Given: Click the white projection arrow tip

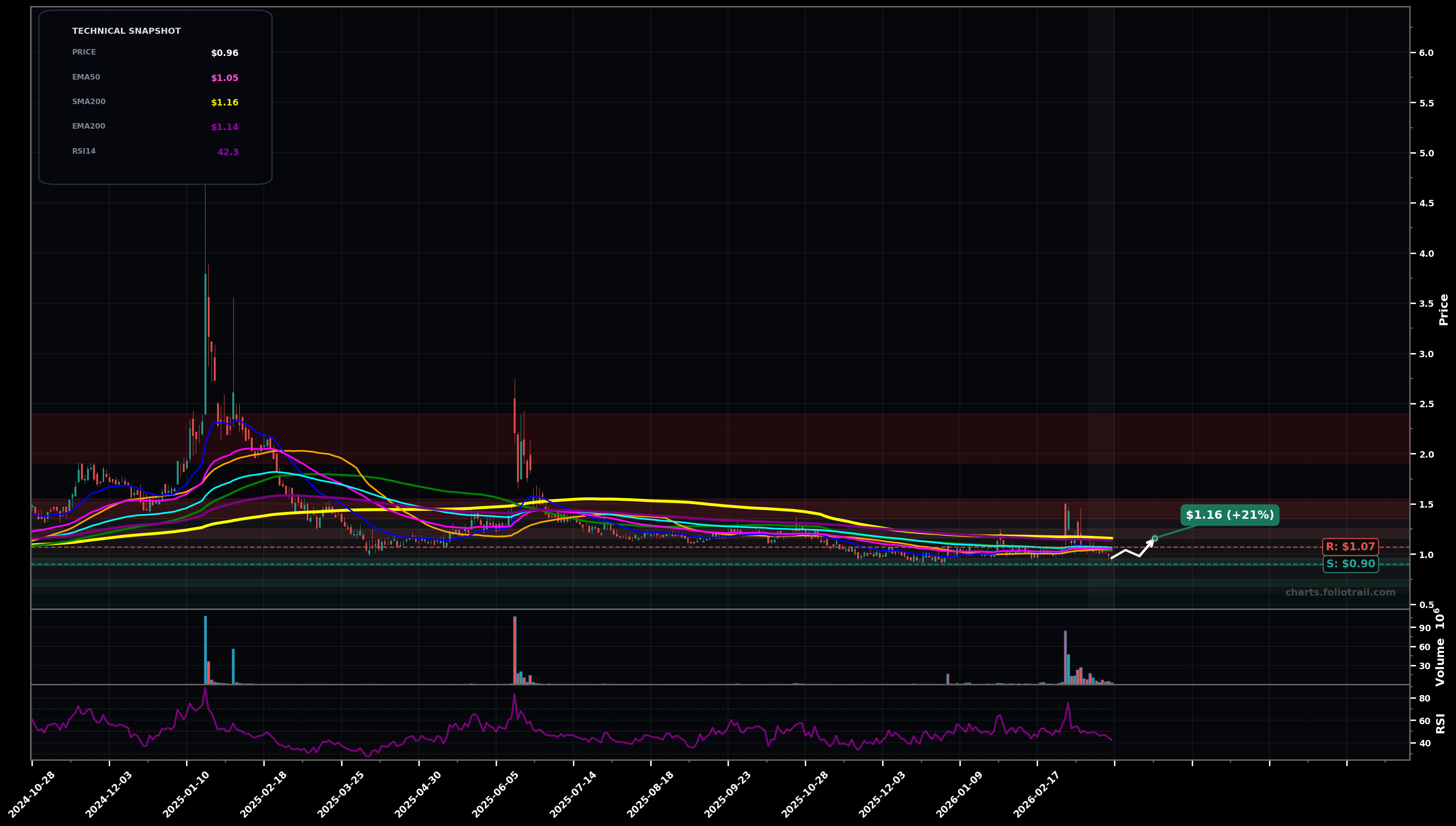Looking at the screenshot, I should 1152,540.
